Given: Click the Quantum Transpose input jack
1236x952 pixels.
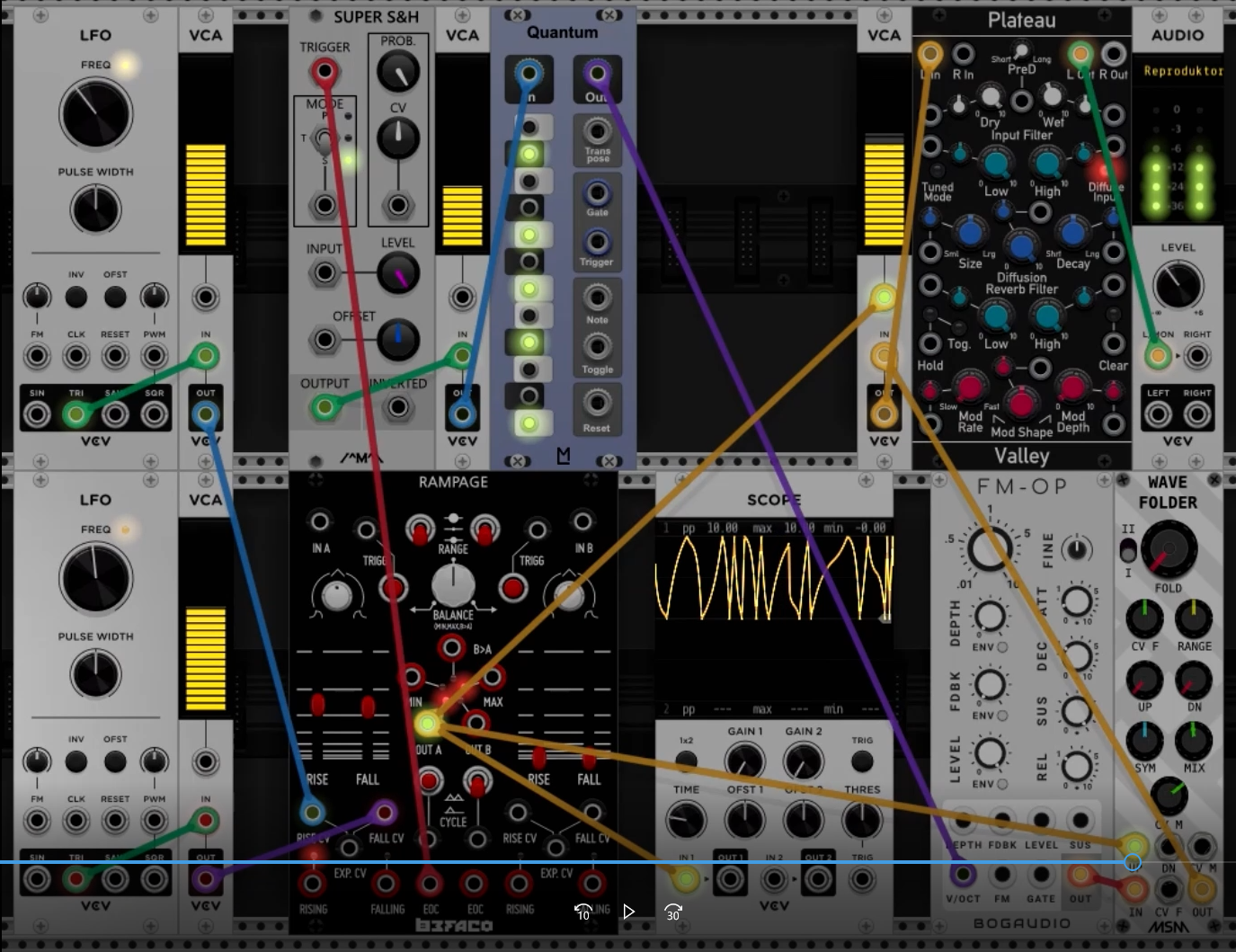Looking at the screenshot, I should pos(597,131).
